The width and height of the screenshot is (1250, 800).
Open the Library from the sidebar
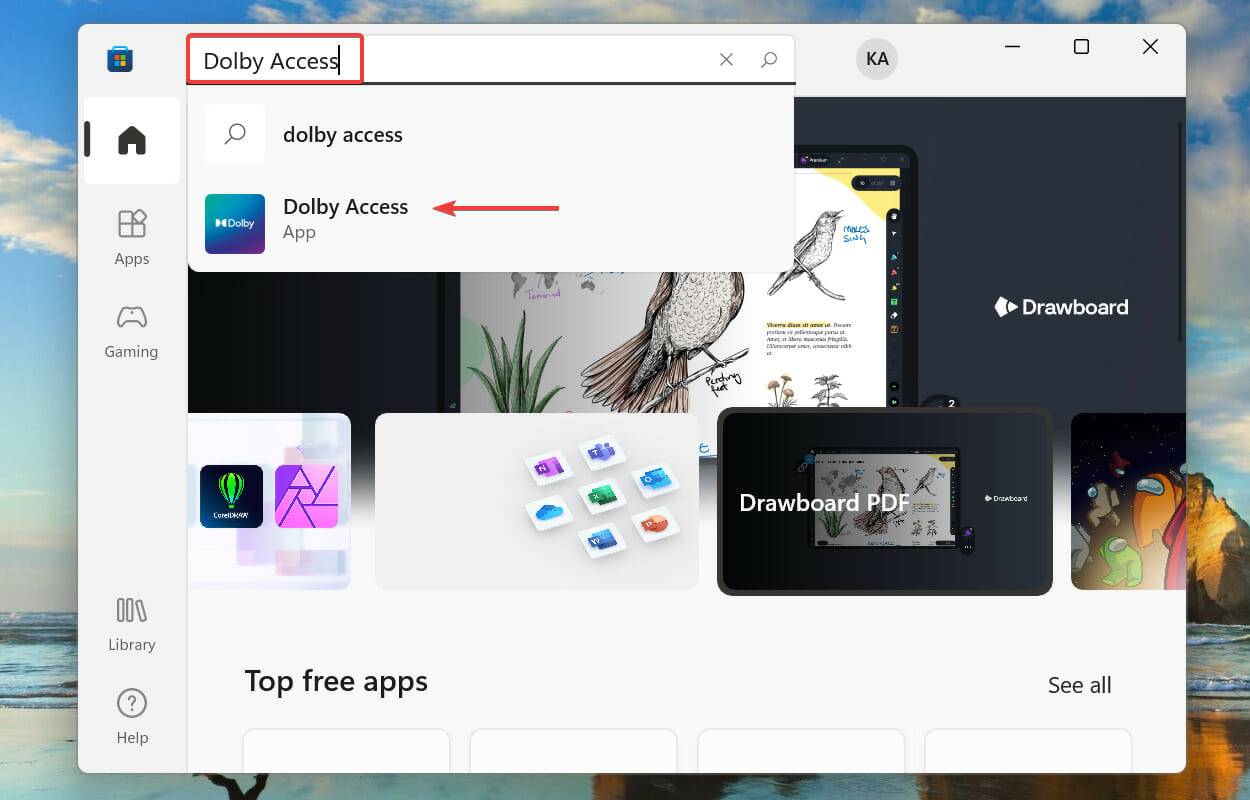pos(131,620)
